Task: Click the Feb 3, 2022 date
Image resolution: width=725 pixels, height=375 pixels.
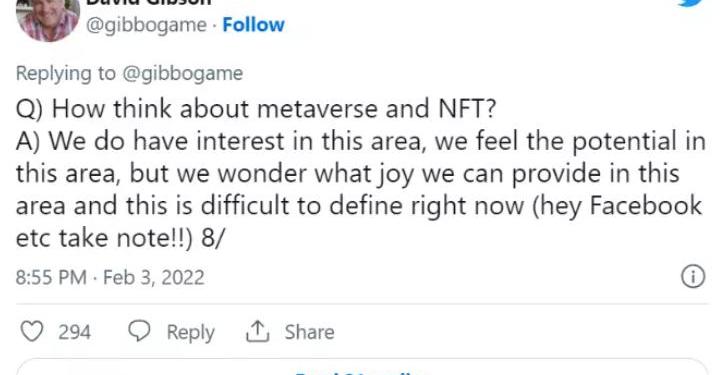Action: pos(154,277)
